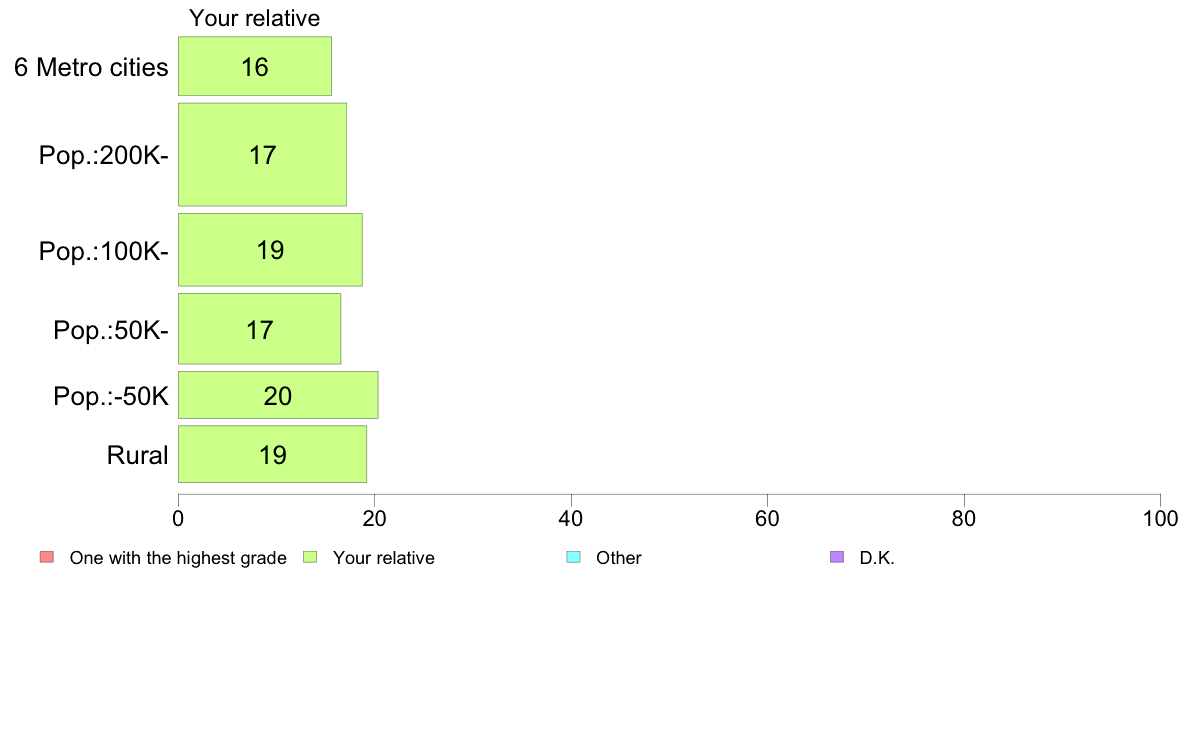This screenshot has height=736, width=1188.
Task: Click the 'One with the highest grade' legend label
Action: point(178,558)
